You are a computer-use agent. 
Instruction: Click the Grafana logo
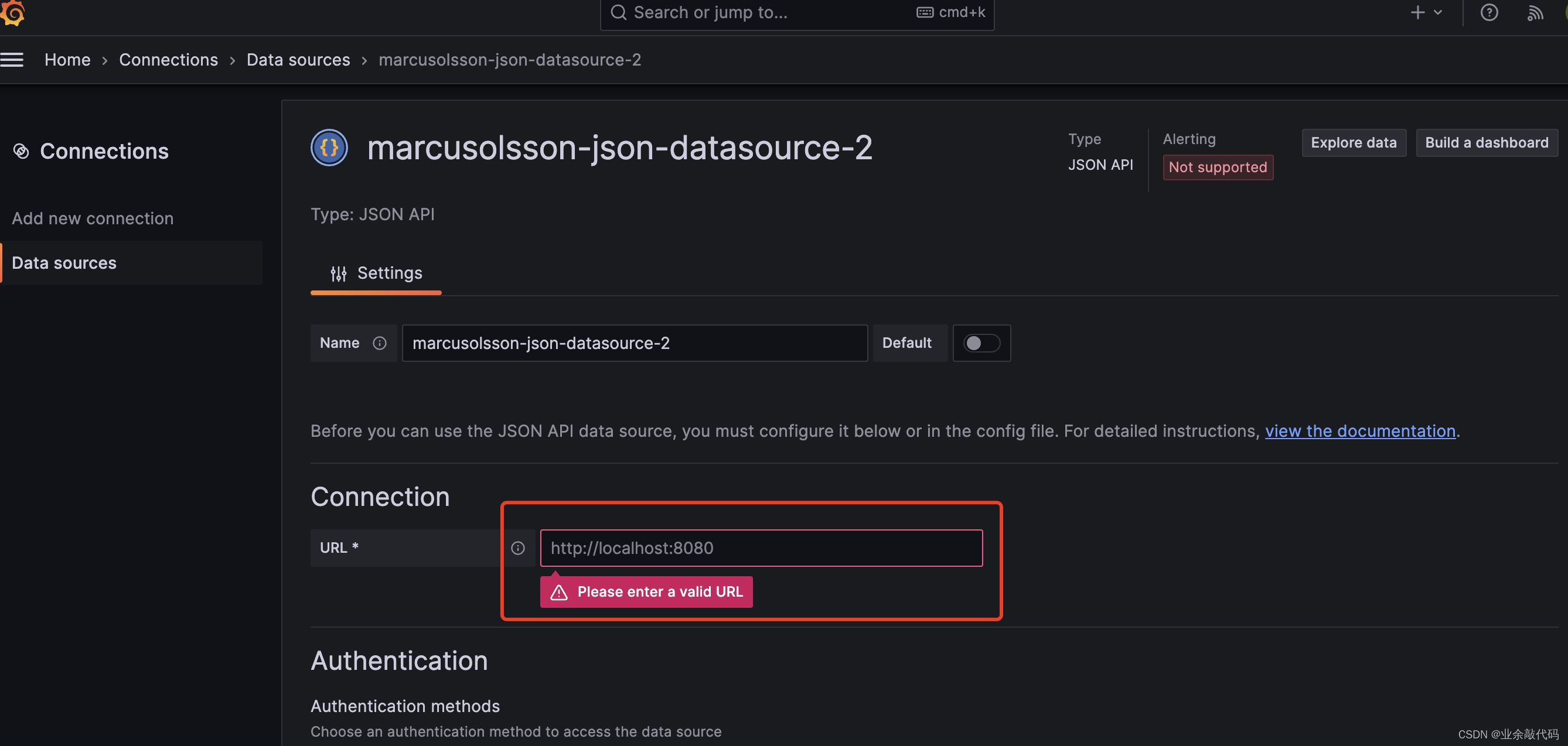[13, 12]
